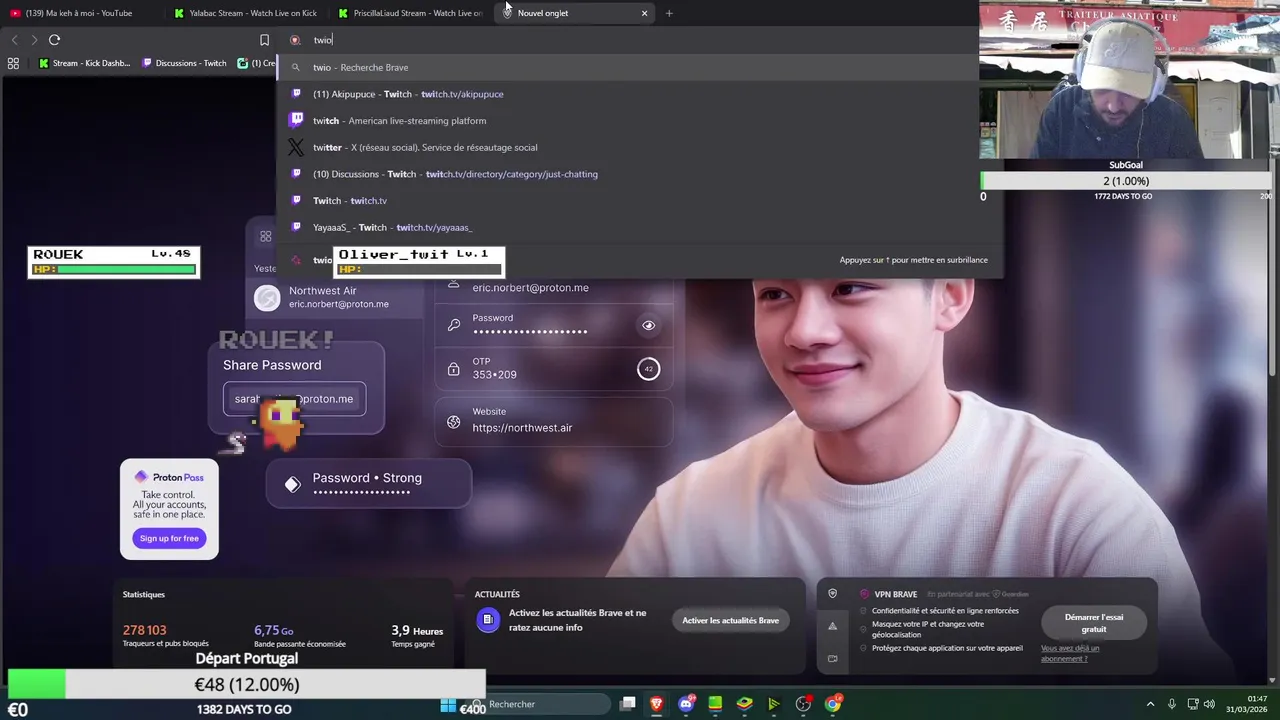Click the SubGoal progress bar showing 2 (1.00%)
The width and height of the screenshot is (1280, 720).
[1126, 181]
